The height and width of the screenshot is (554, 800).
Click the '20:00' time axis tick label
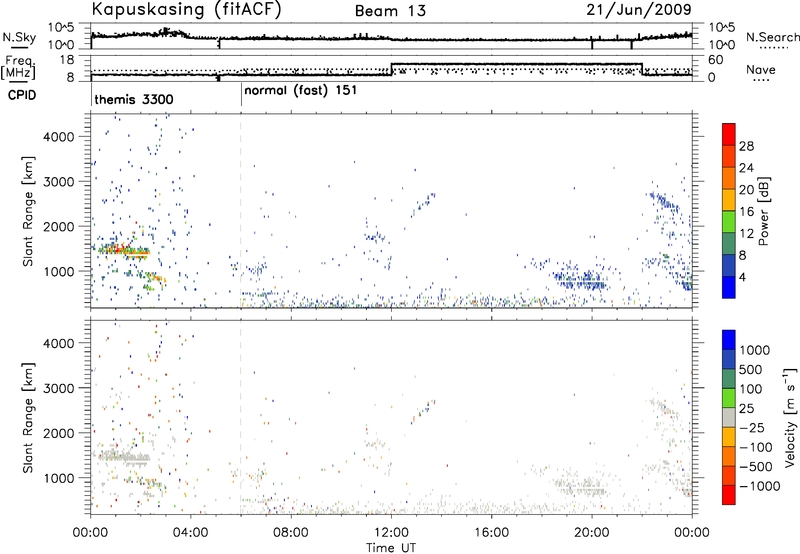pyautogui.click(x=592, y=533)
